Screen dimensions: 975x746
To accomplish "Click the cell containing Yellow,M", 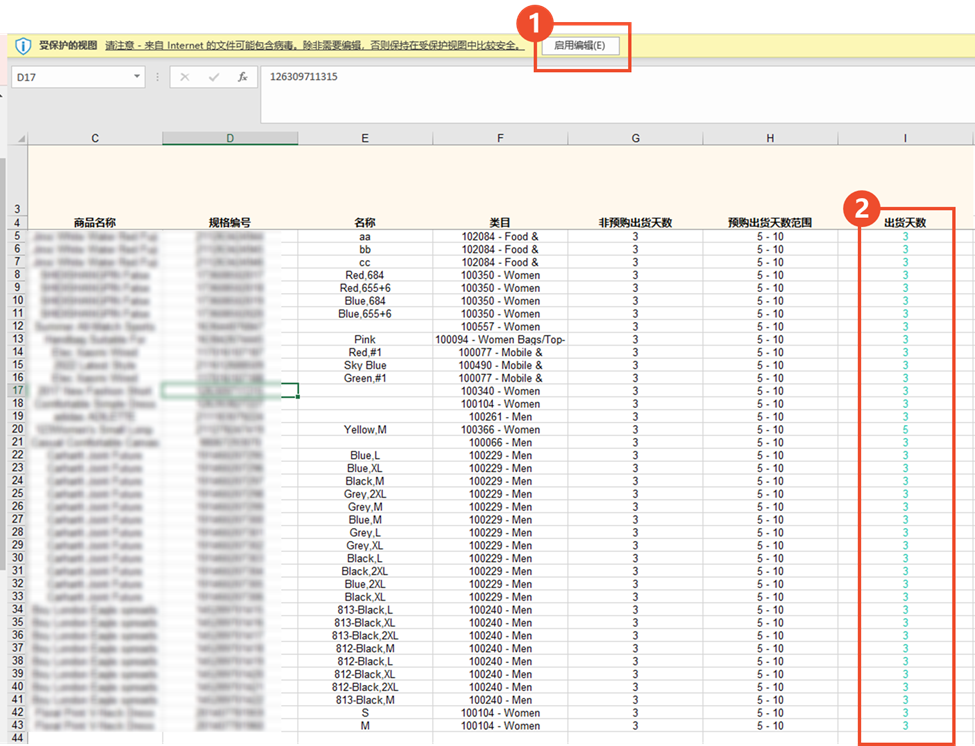I will point(365,430).
